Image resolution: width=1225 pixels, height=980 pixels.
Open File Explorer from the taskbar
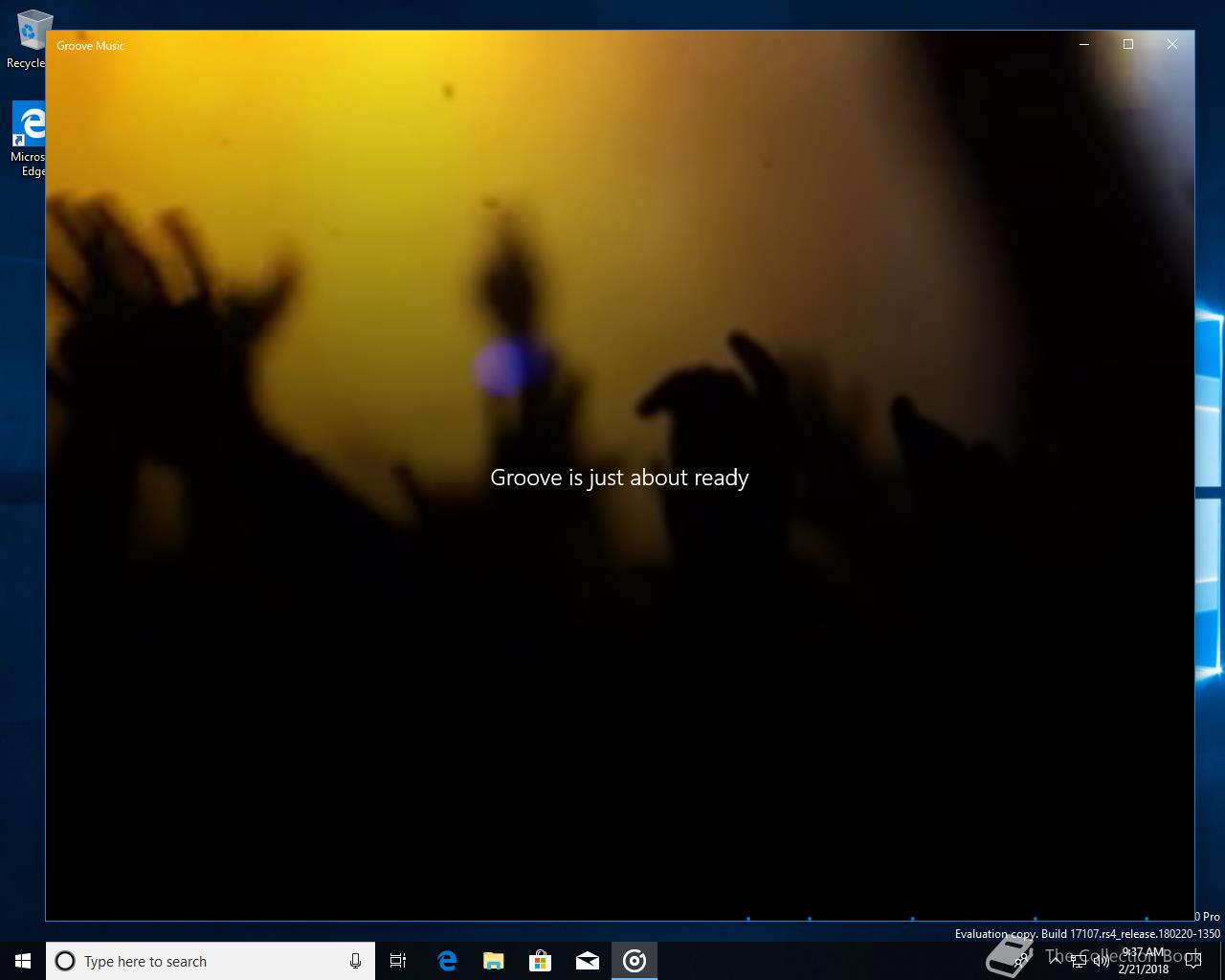tap(493, 961)
